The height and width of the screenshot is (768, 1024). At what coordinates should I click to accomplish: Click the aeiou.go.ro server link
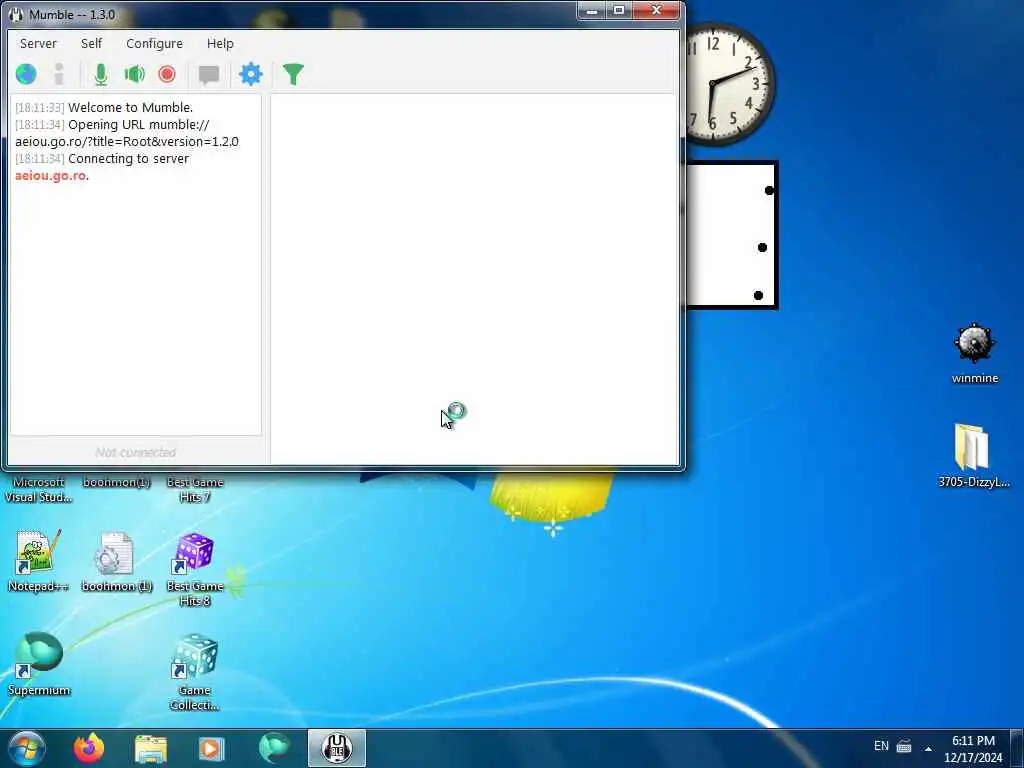pos(50,176)
